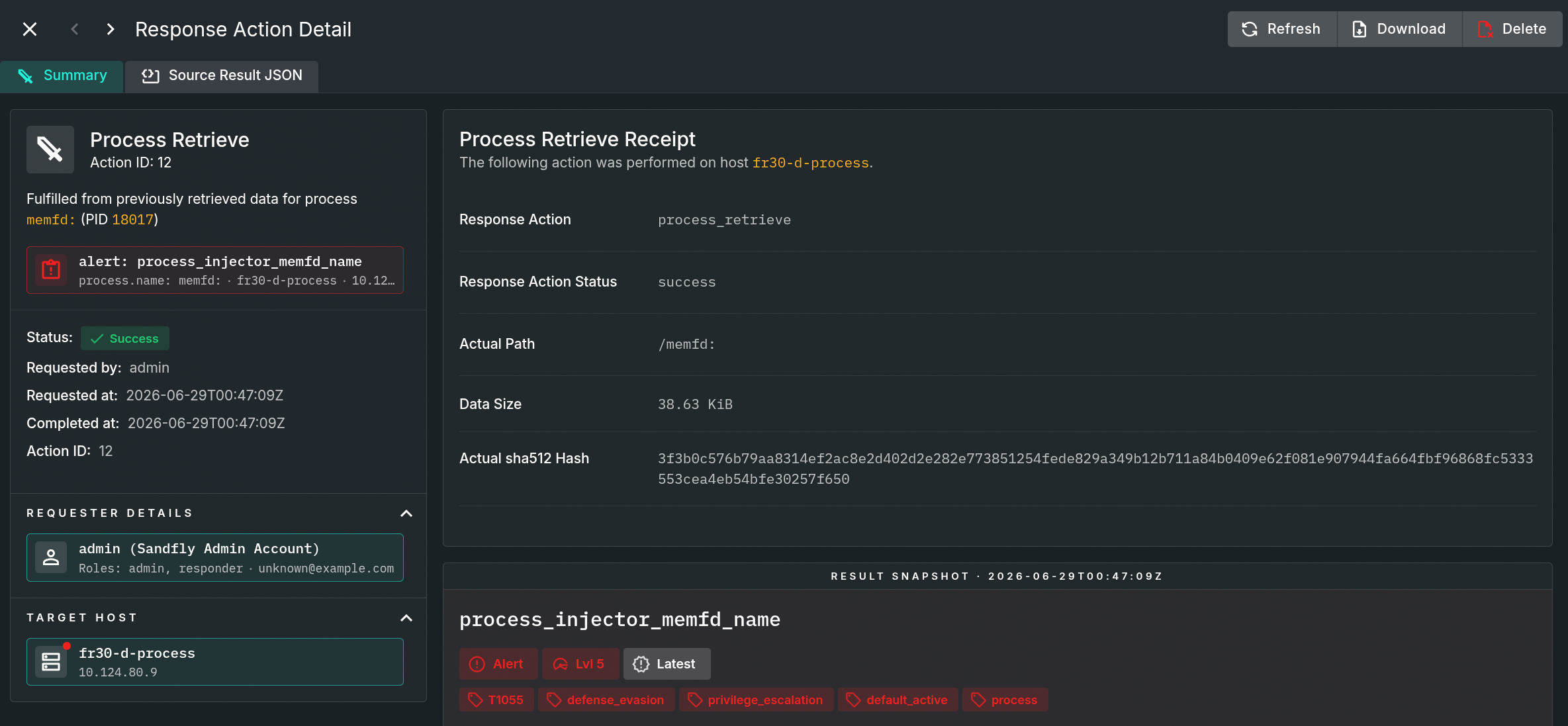Select the T1055 tag
The height and width of the screenshot is (726, 1568).
coord(496,700)
